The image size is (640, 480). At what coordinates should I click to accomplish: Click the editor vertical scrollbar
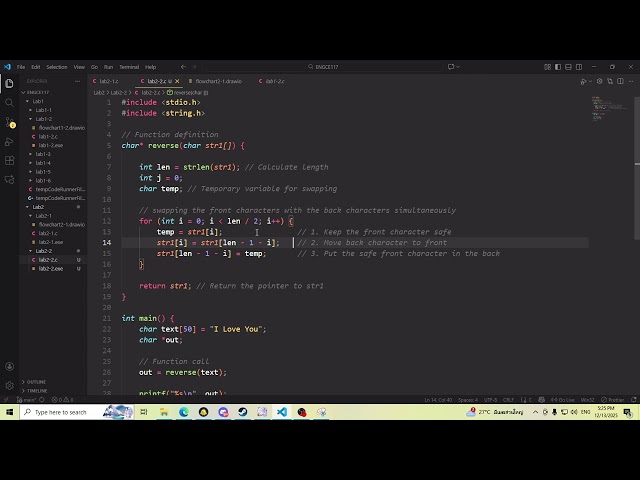637,168
